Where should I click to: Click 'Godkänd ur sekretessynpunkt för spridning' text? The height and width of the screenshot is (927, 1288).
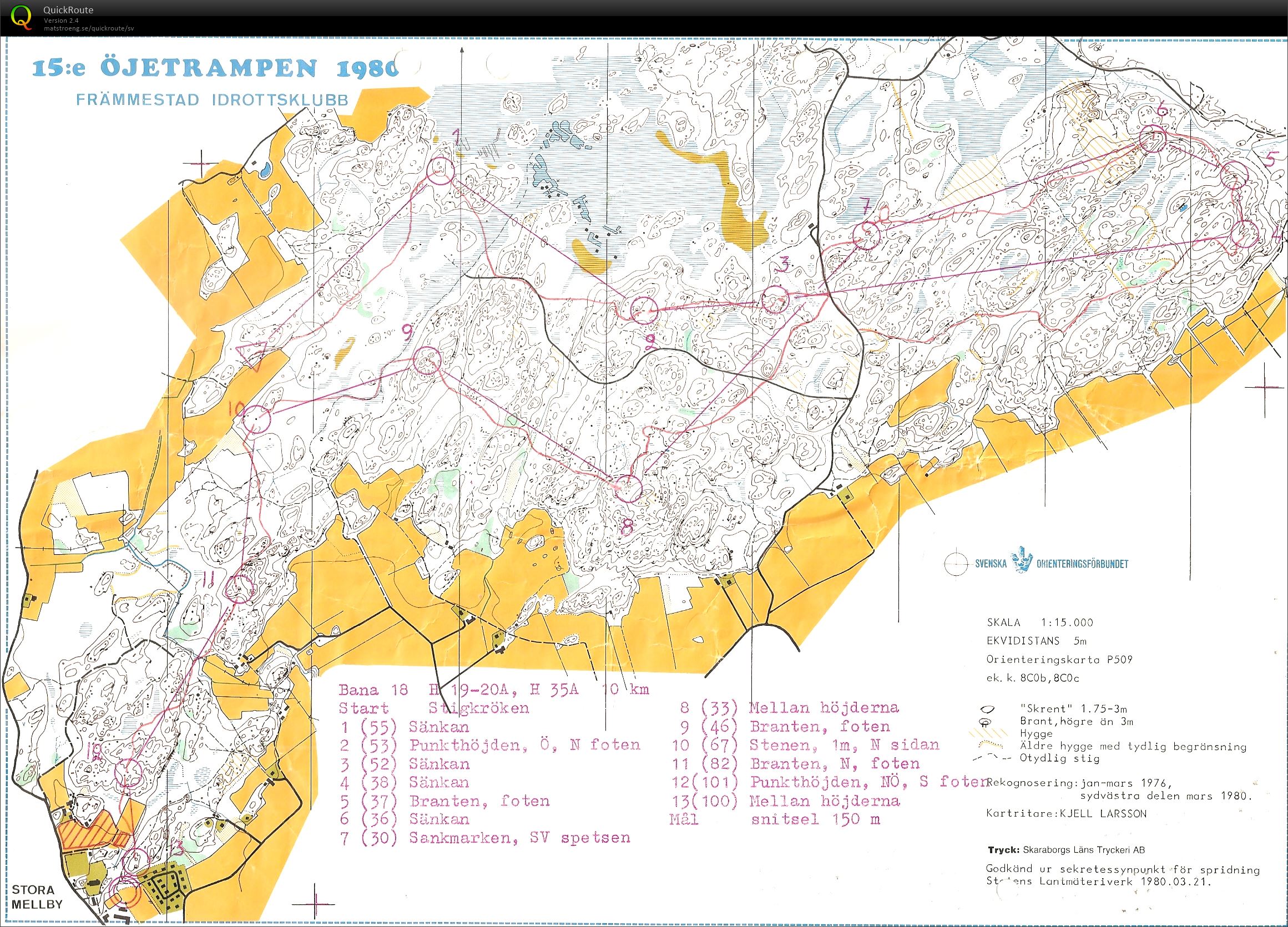point(1123,869)
